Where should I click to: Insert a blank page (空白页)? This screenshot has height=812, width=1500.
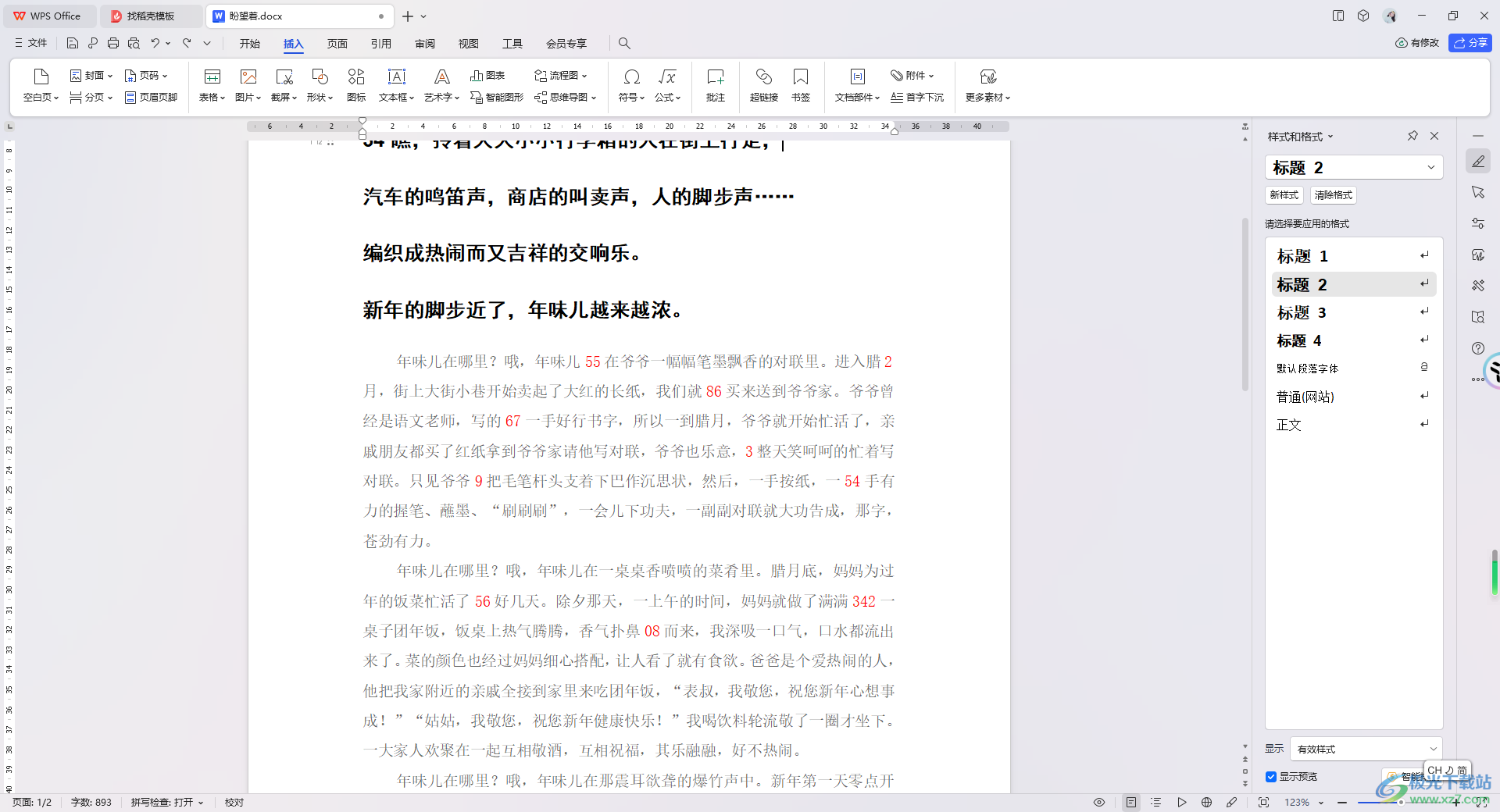[x=41, y=85]
